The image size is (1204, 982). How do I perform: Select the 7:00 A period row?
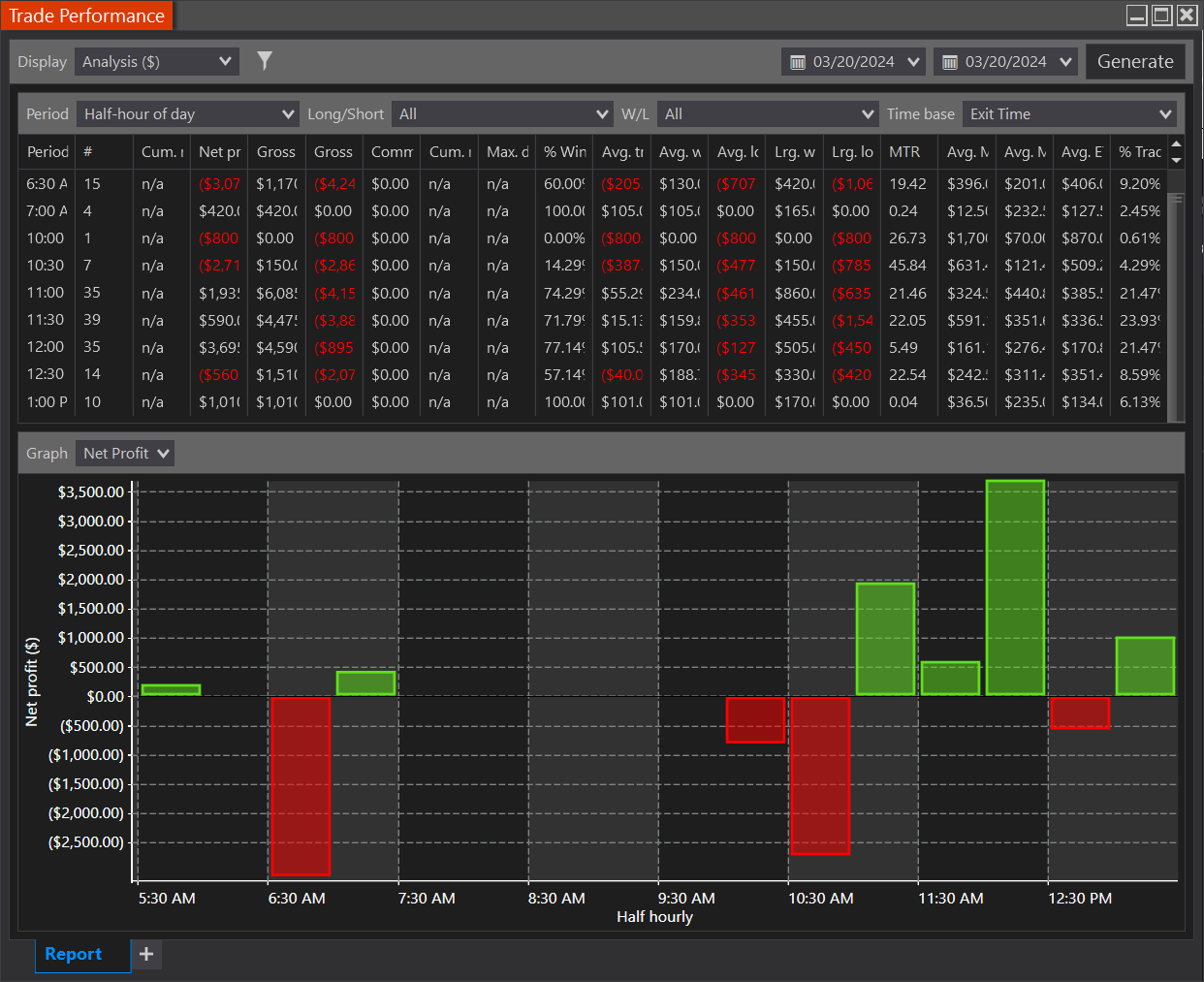[593, 210]
